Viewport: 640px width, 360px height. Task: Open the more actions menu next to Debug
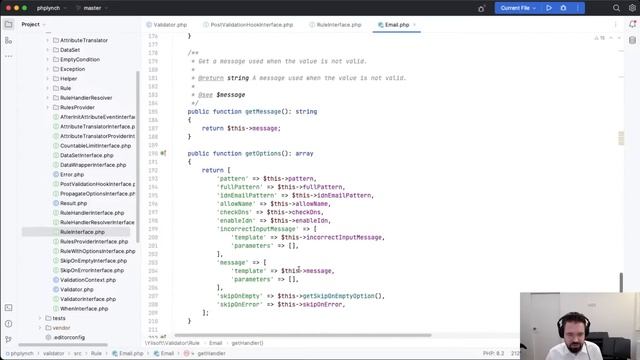[x=578, y=8]
